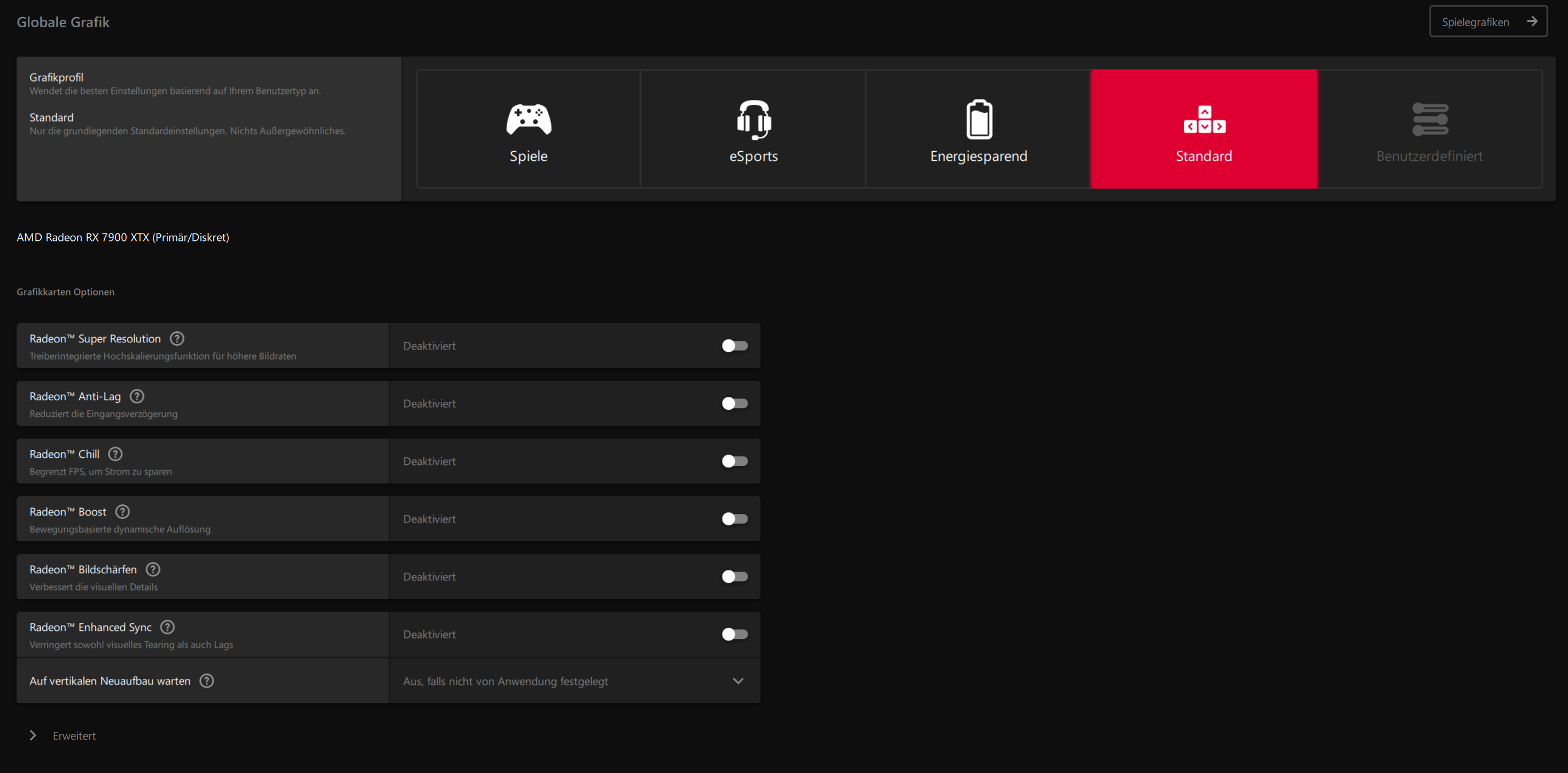This screenshot has width=1568, height=773.
Task: Turn on Radeon Anti-Lag switch
Action: click(x=734, y=403)
